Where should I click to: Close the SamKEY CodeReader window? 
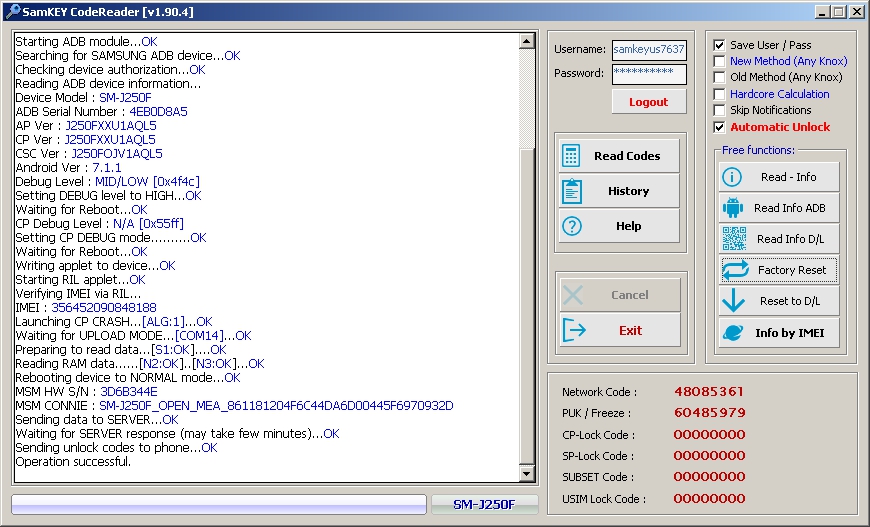coord(857,11)
